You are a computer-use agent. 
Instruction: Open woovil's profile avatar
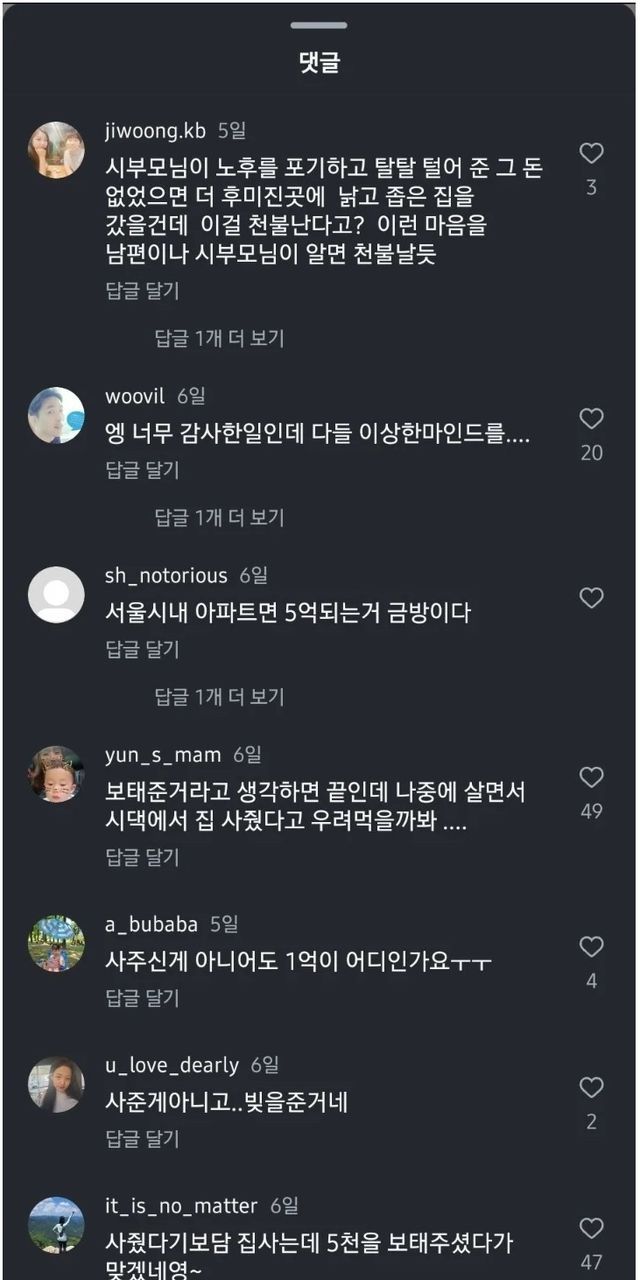pyautogui.click(x=56, y=415)
